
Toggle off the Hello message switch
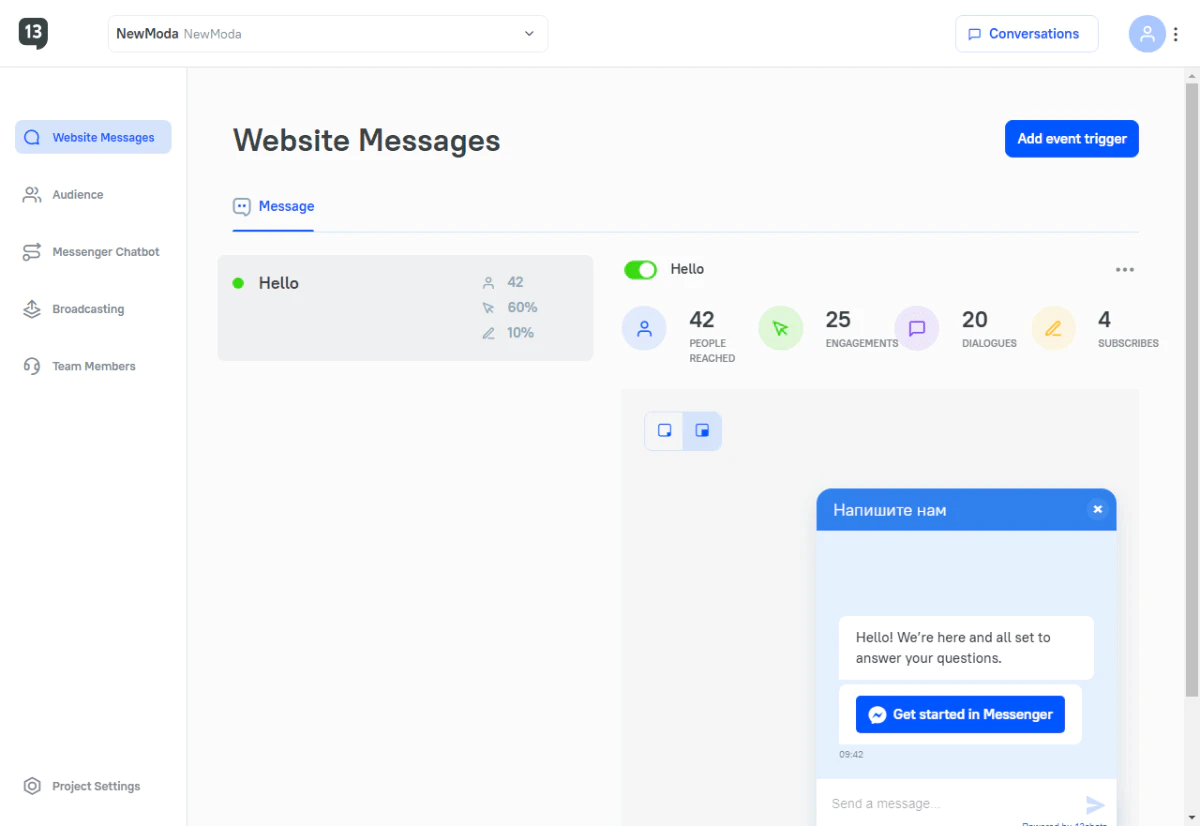[640, 270]
